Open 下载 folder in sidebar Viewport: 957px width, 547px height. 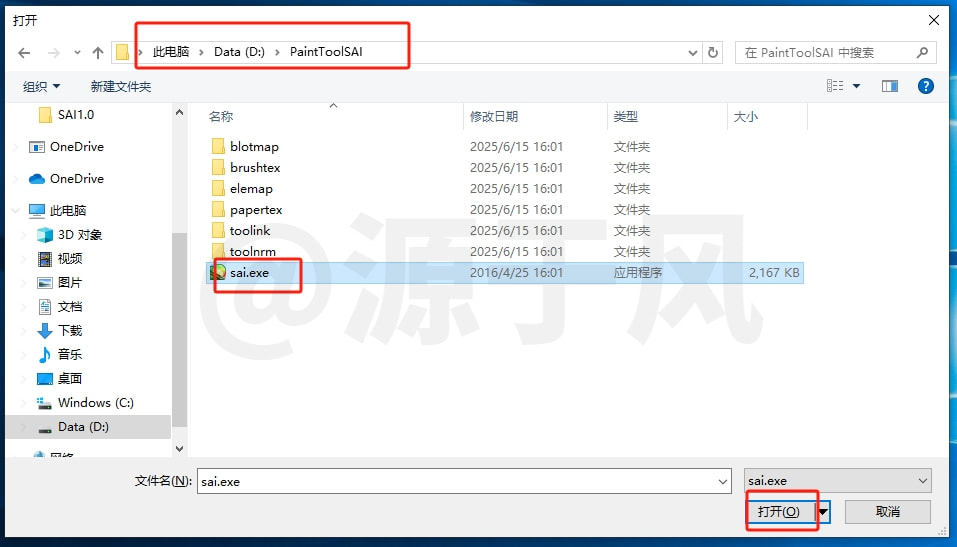tap(70, 330)
